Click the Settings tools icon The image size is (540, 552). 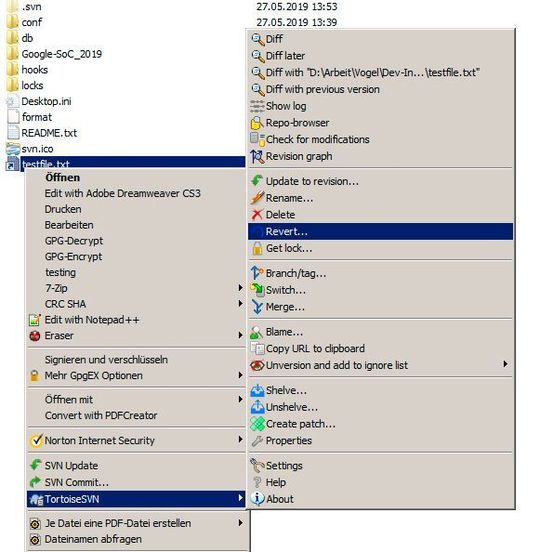pyautogui.click(x=257, y=465)
